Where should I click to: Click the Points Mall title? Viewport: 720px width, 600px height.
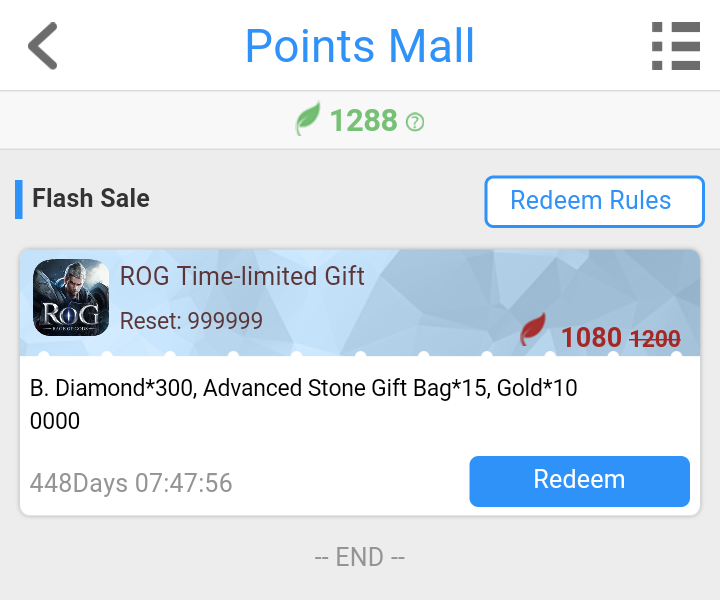click(x=360, y=46)
